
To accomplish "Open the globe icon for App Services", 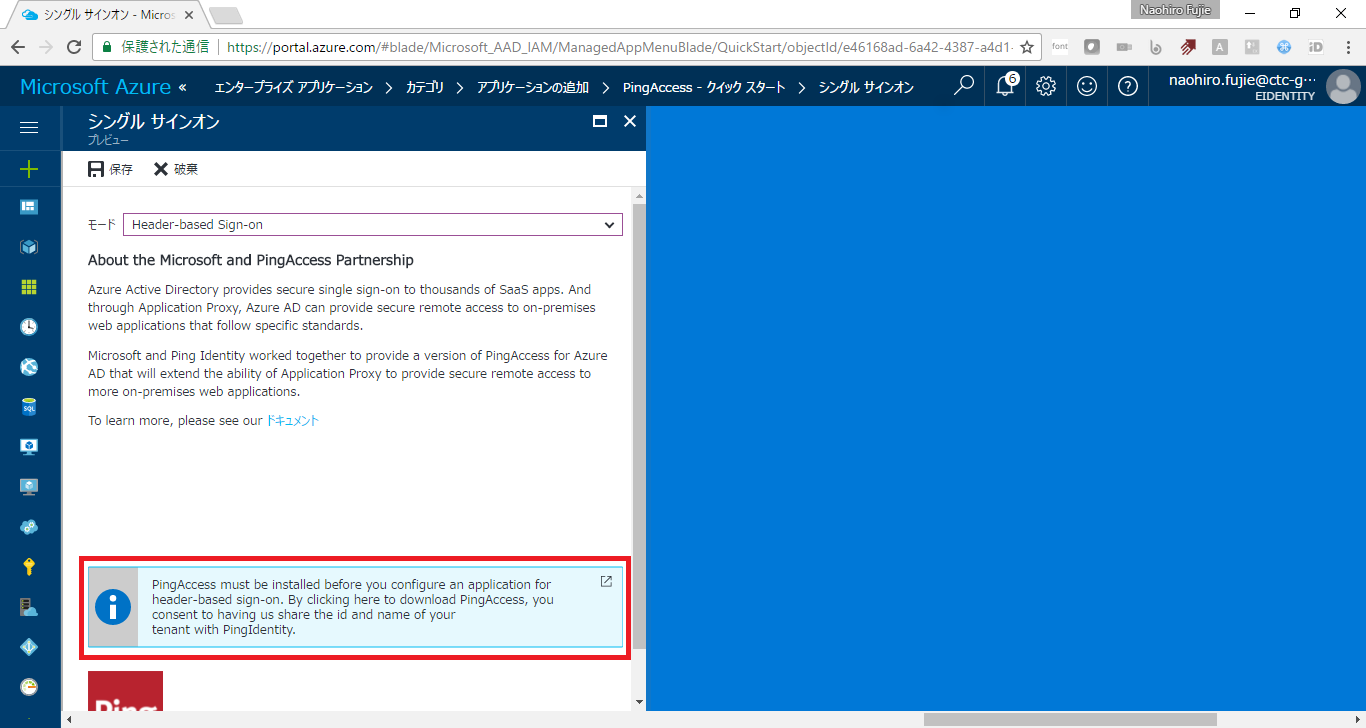I will pos(29,366).
